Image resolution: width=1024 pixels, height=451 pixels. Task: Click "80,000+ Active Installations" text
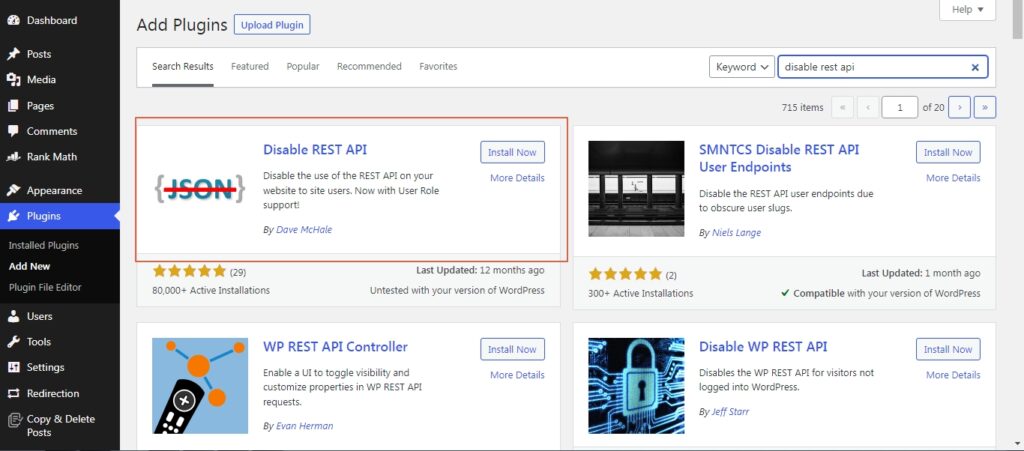click(211, 290)
